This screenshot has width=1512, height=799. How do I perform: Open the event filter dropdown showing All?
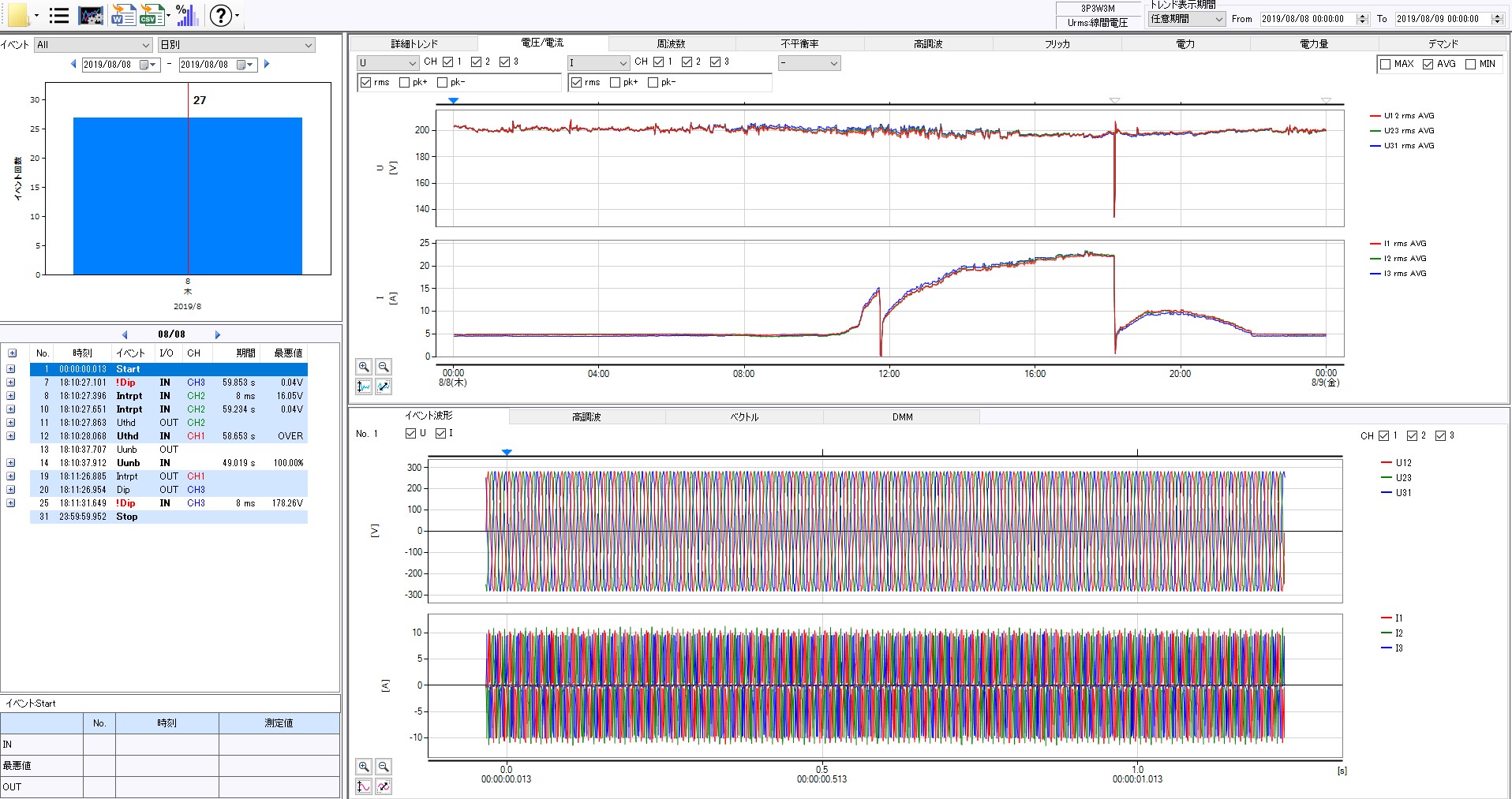click(x=92, y=45)
